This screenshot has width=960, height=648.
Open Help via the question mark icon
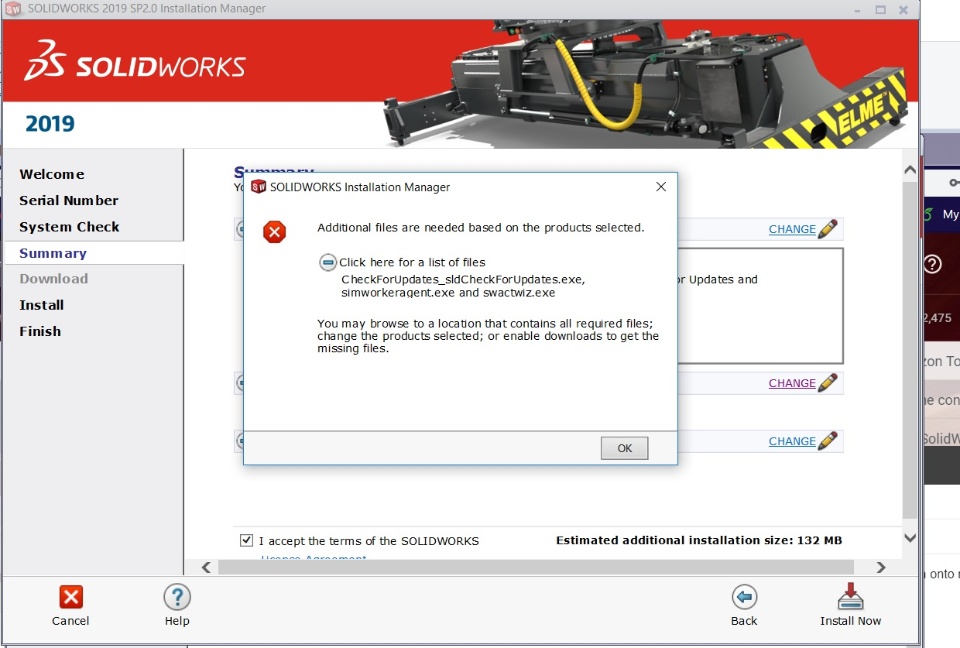pyautogui.click(x=177, y=597)
